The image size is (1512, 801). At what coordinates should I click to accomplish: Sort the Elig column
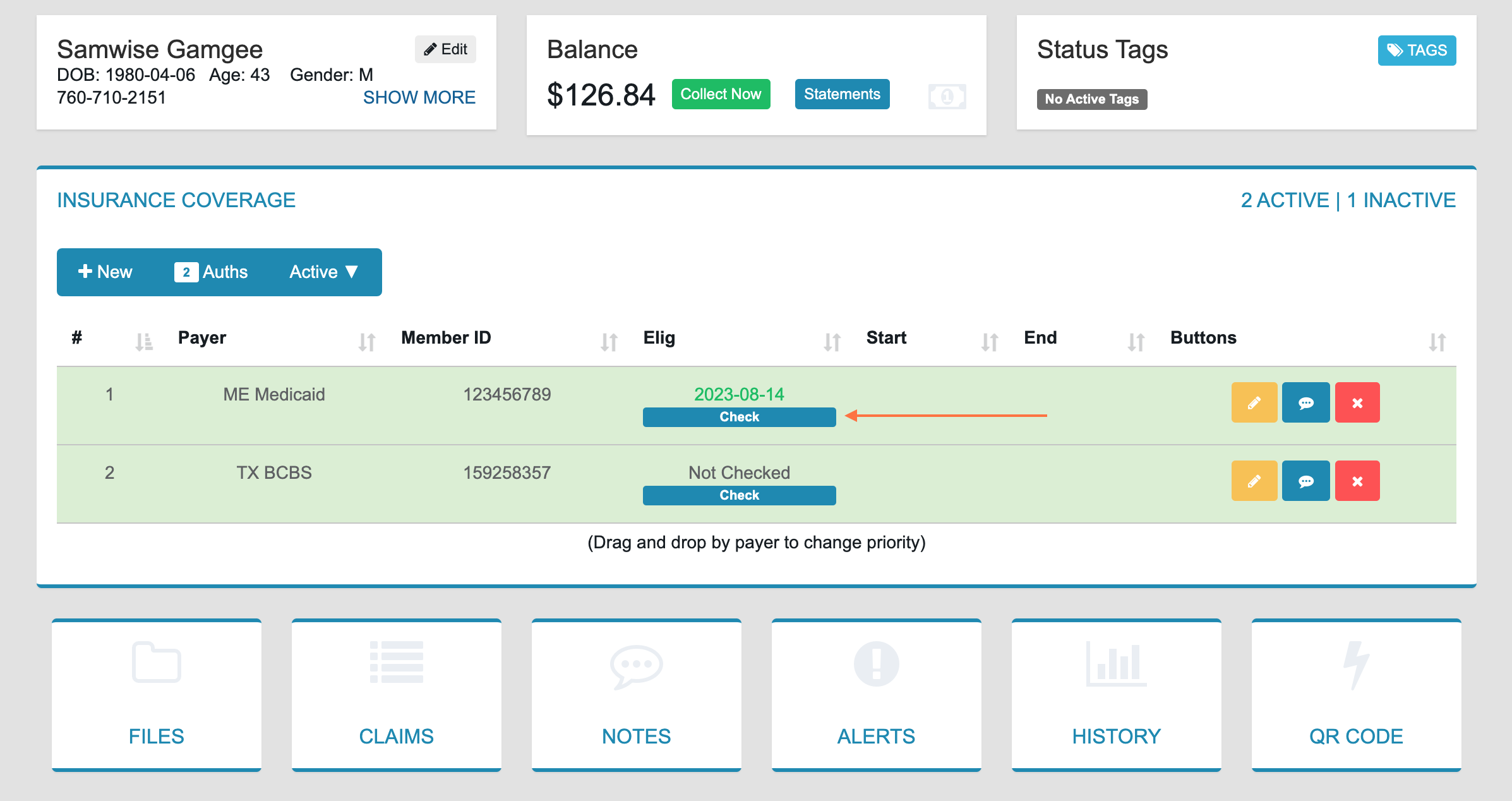(x=832, y=341)
